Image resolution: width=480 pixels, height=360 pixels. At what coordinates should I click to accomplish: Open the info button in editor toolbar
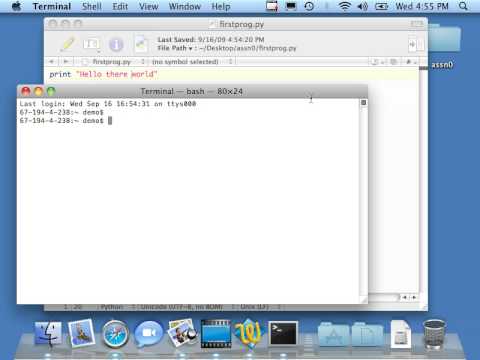116,44
